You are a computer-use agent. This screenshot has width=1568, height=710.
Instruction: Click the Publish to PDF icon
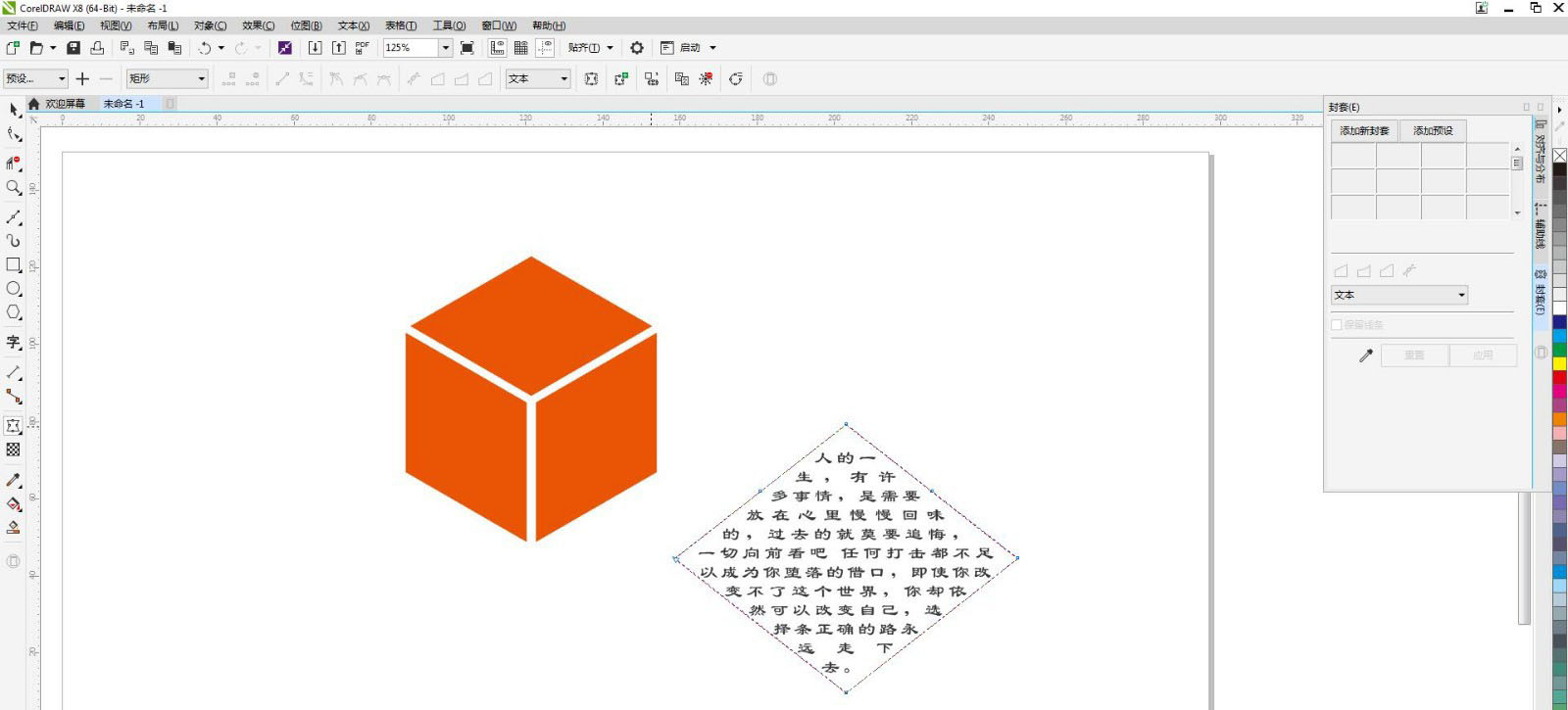click(363, 48)
